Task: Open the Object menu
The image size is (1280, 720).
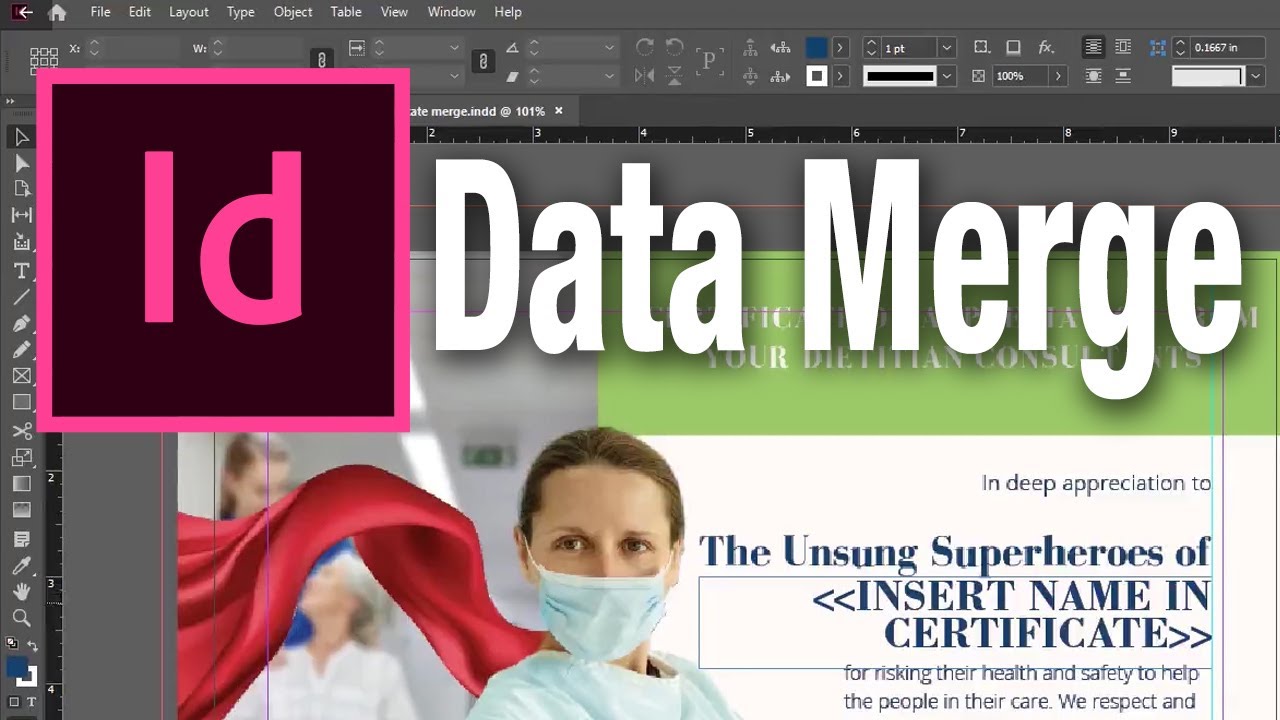Action: pyautogui.click(x=293, y=12)
